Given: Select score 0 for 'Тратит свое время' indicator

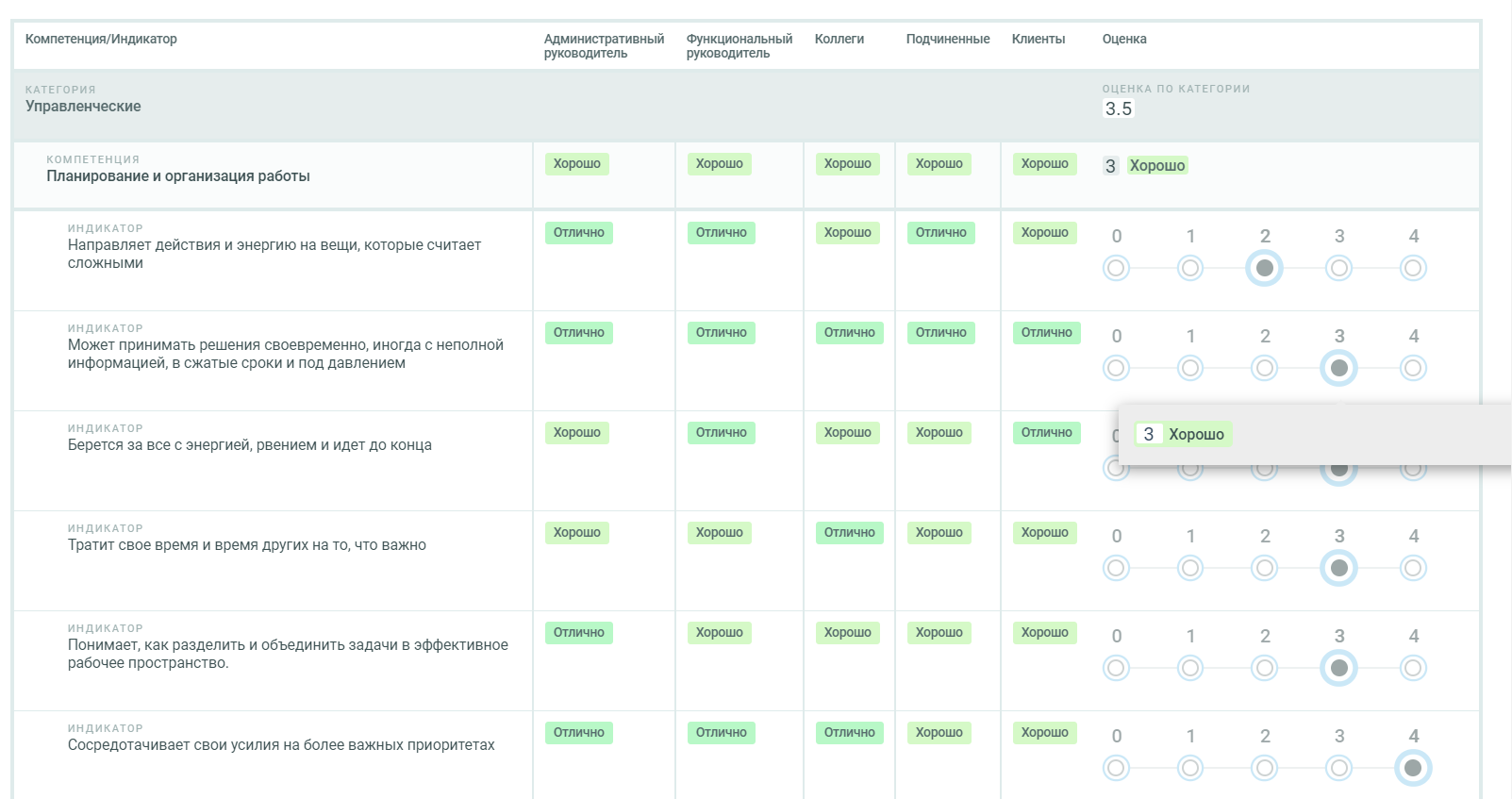Looking at the screenshot, I should pyautogui.click(x=1117, y=568).
